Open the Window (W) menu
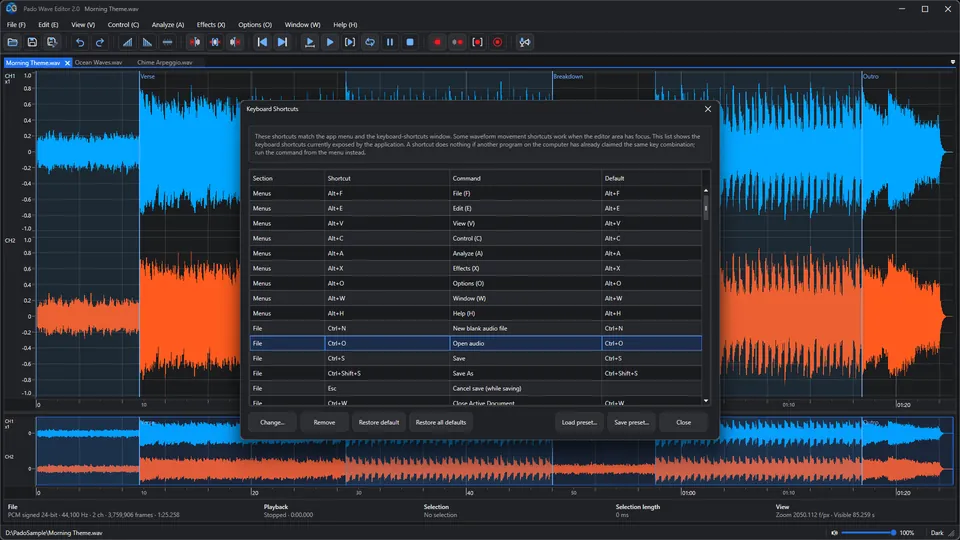The image size is (960, 540). click(x=302, y=24)
